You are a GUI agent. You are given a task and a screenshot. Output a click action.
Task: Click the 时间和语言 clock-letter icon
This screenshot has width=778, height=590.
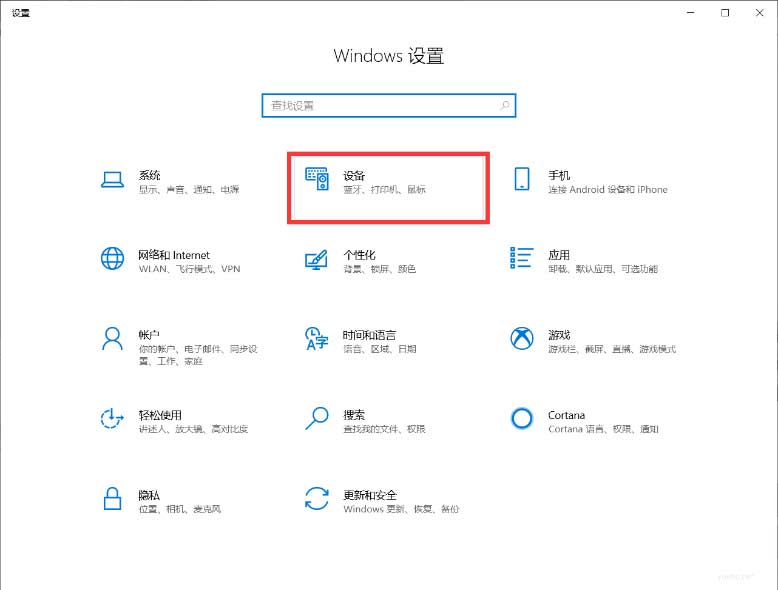tap(317, 338)
